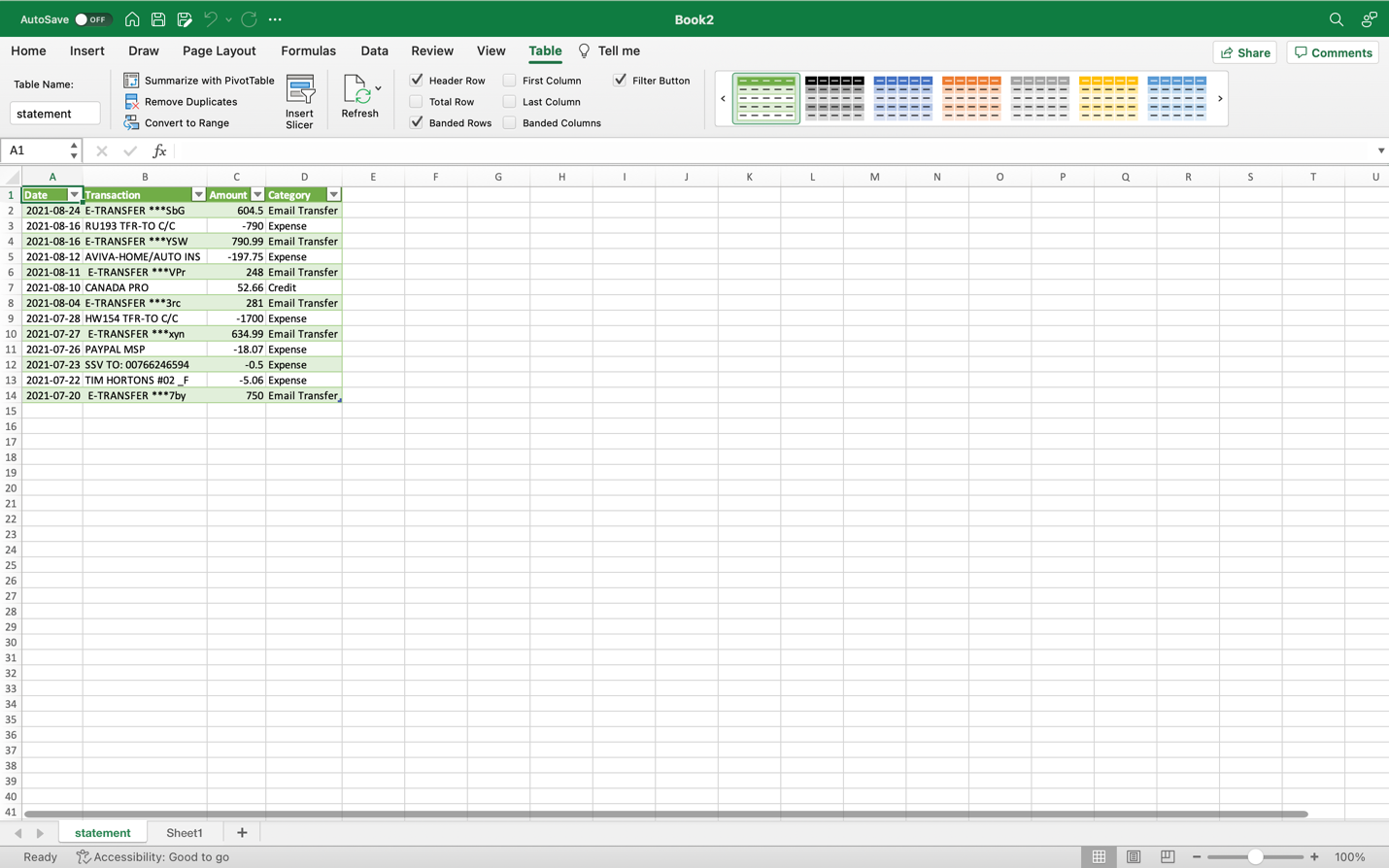The width and height of the screenshot is (1389, 868).
Task: Open the Category column filter dropdown
Action: (333, 195)
